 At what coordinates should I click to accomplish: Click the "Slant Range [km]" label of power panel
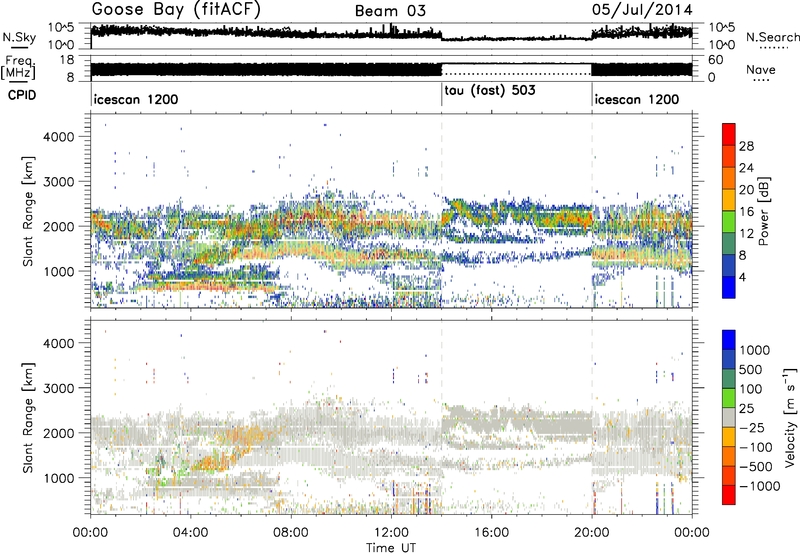point(28,211)
